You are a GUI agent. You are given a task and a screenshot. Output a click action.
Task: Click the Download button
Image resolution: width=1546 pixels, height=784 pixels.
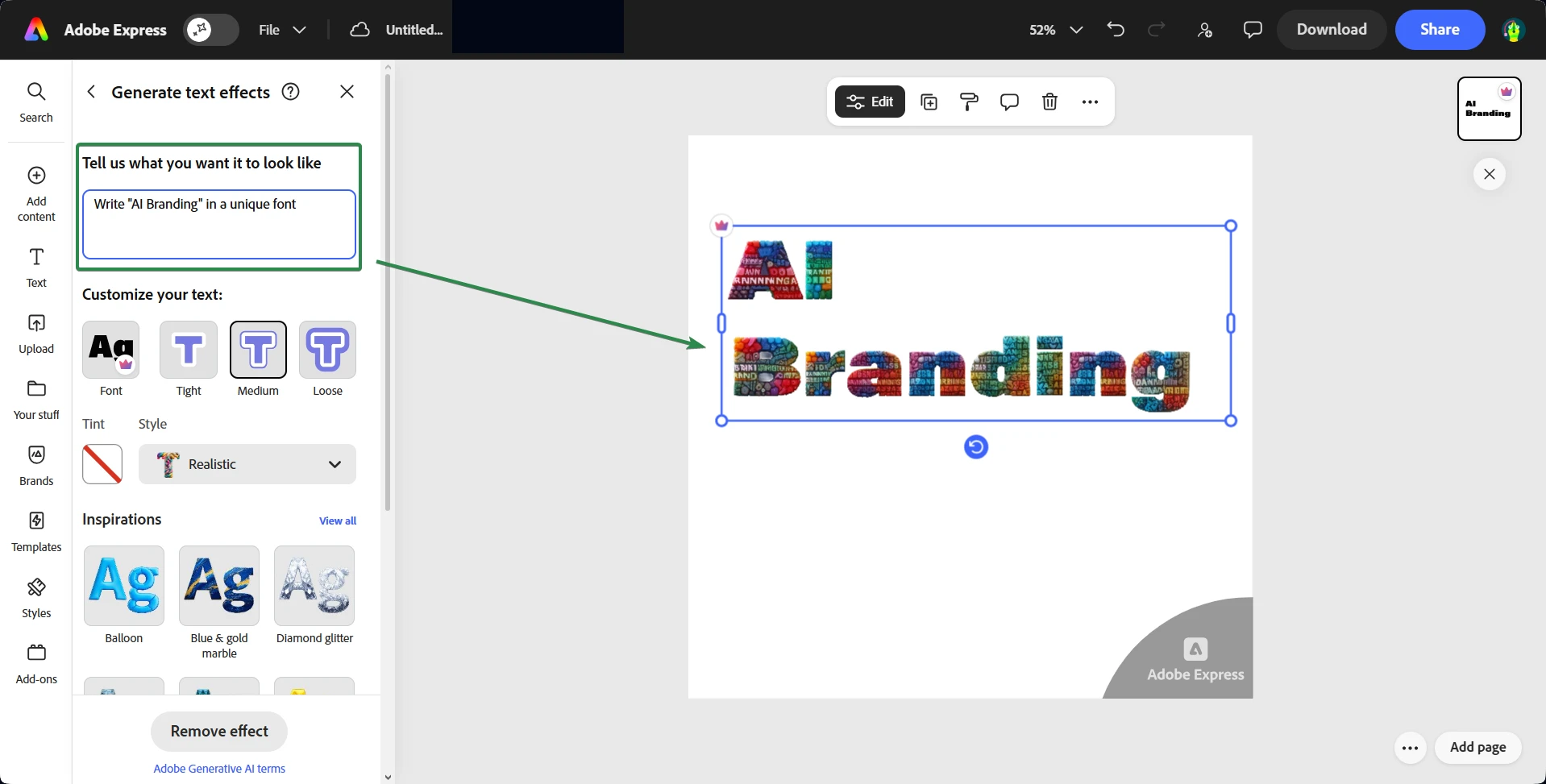[1332, 30]
